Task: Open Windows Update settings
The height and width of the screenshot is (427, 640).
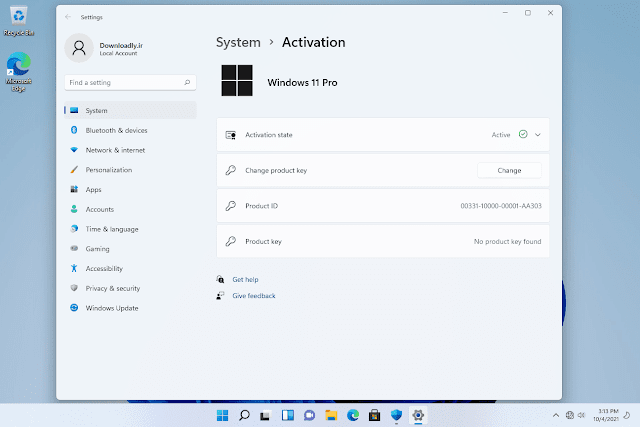Action: 130,308
